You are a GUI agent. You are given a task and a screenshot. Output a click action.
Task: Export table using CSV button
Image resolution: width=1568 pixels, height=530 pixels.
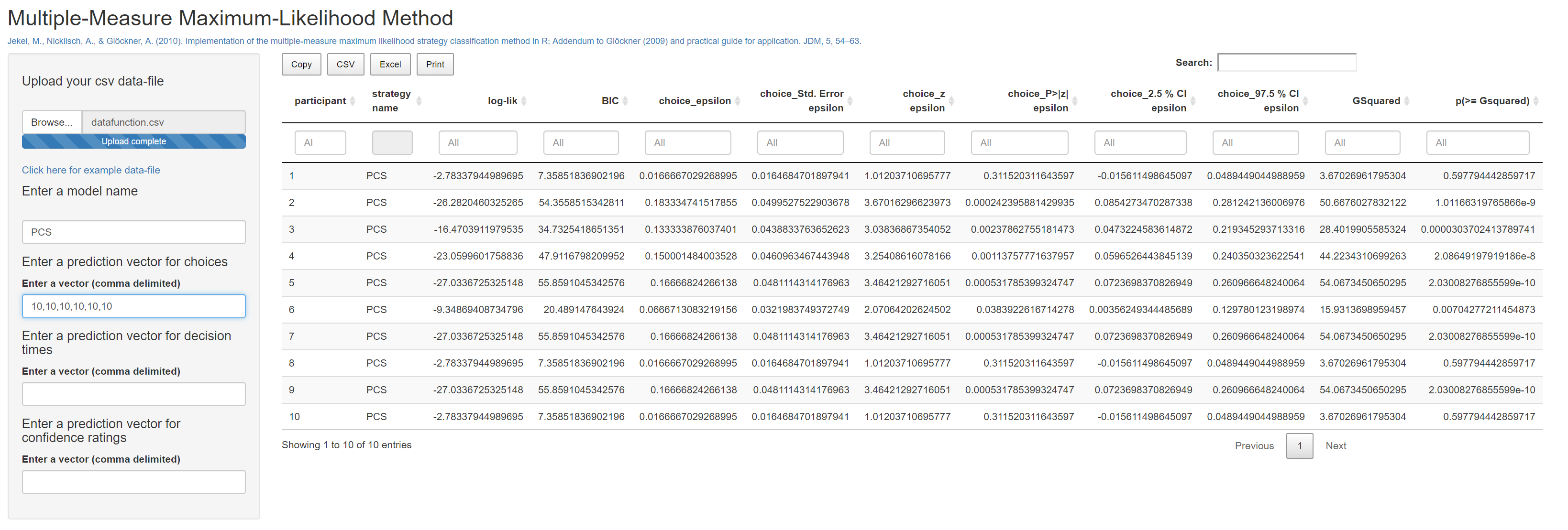pyautogui.click(x=345, y=65)
